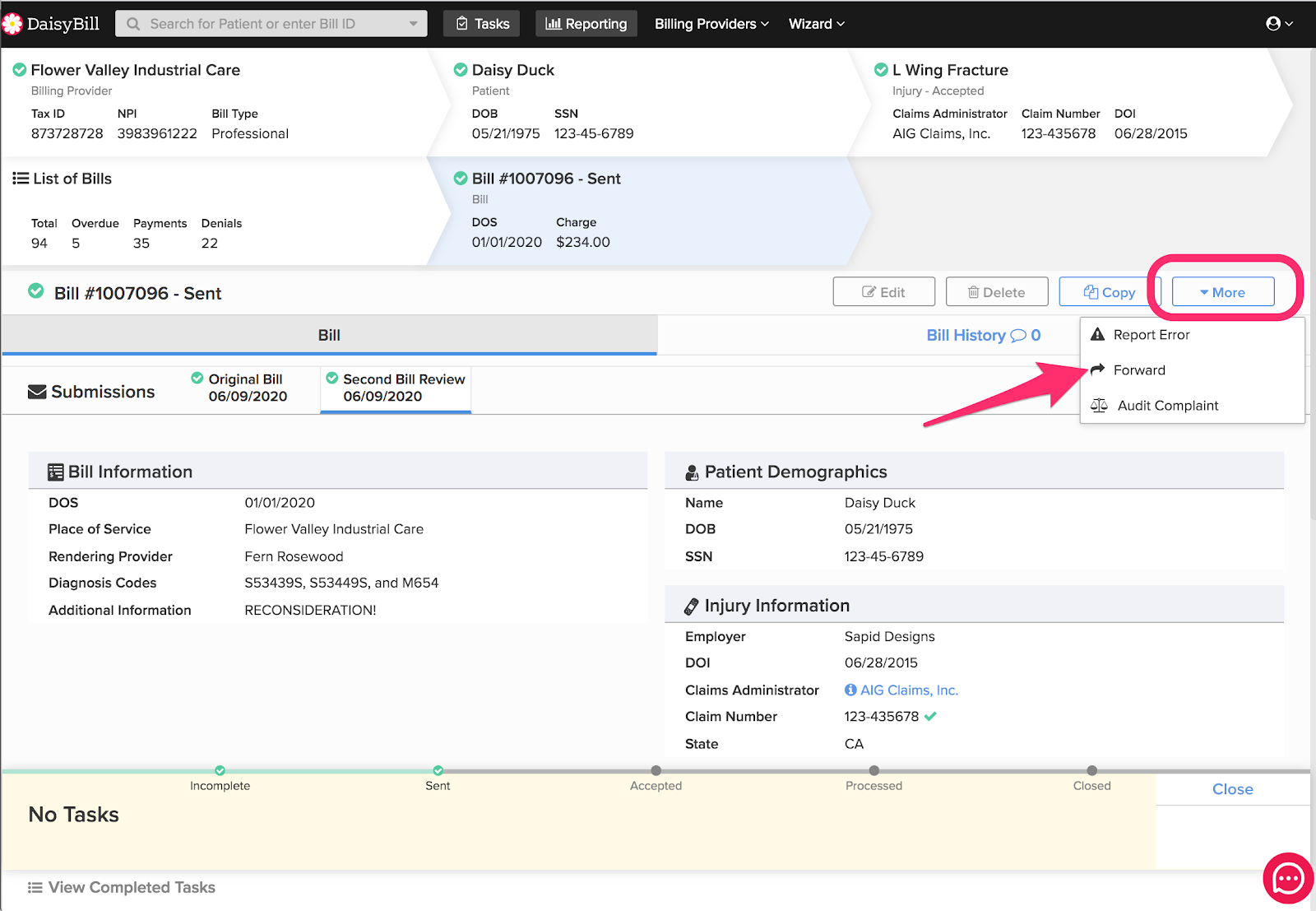Click the Bill #1007096 - Sent breadcrumb
Screen dimensions: 1316x911
[650, 211]
